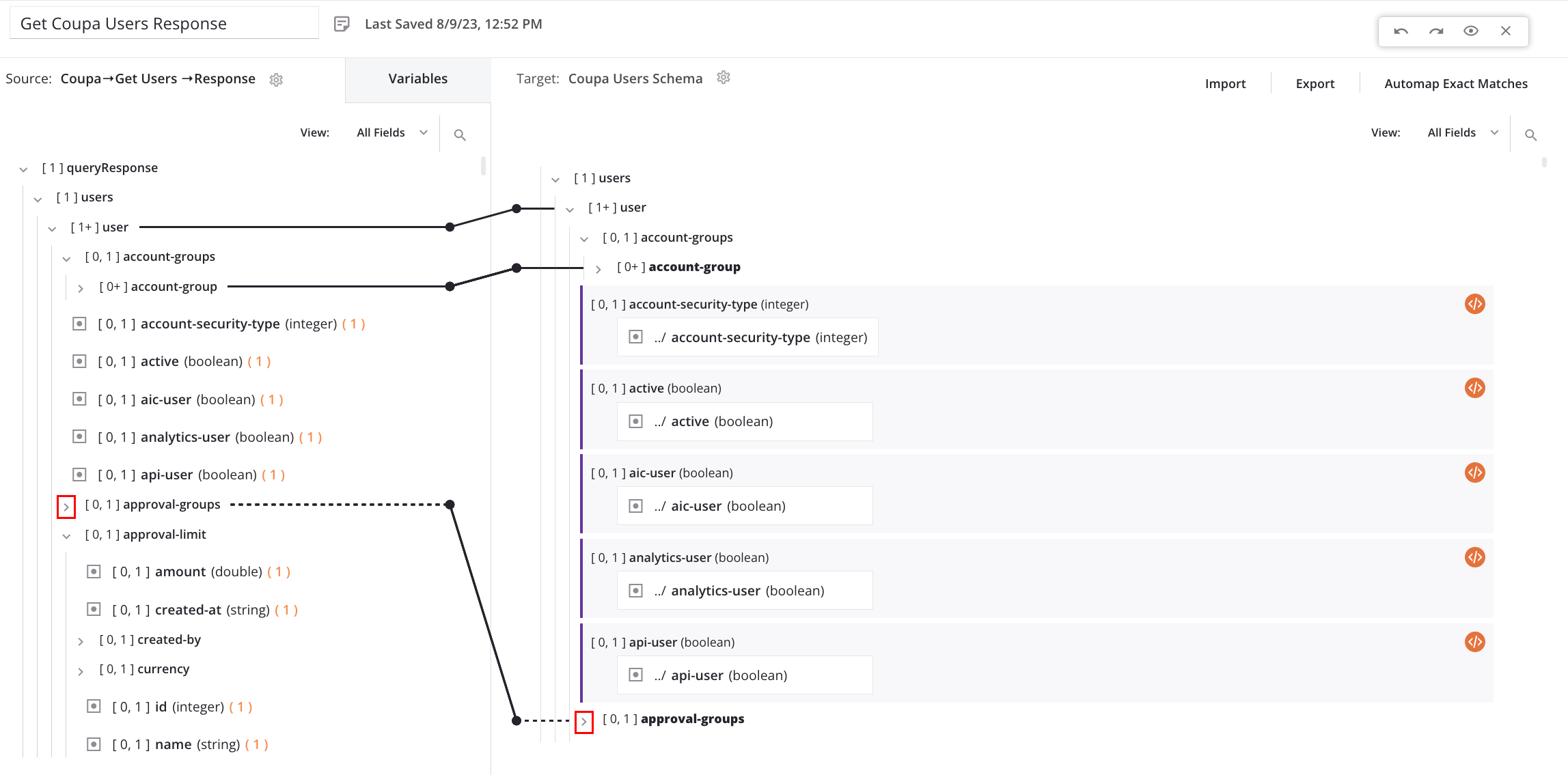Open script editor for account-security-type field
The image size is (1568, 775).
coord(1474,304)
